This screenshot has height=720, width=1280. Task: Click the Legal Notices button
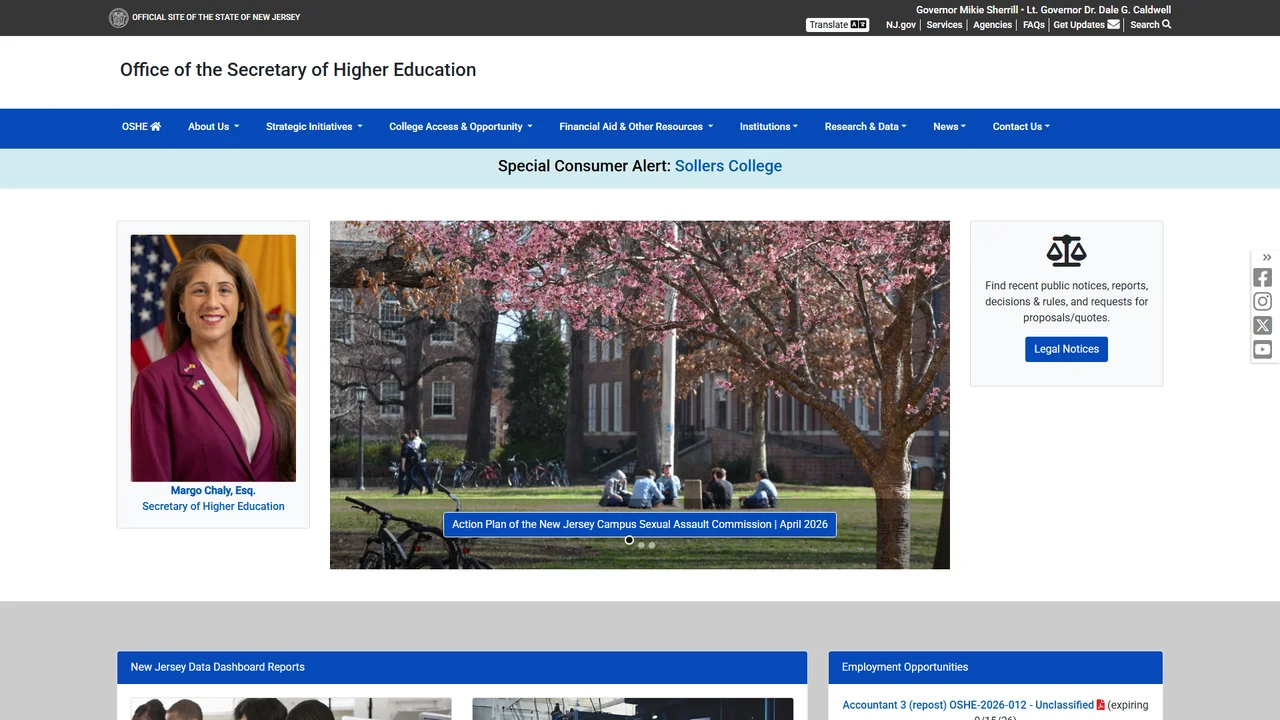(1066, 349)
